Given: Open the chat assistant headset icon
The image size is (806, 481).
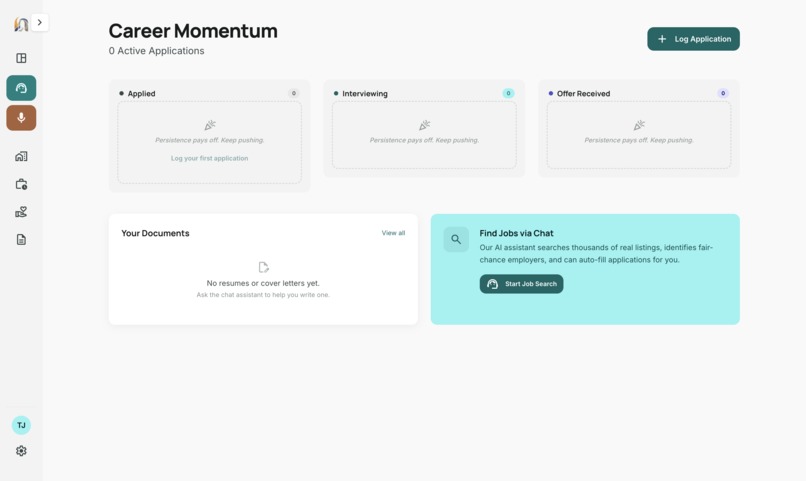Looking at the screenshot, I should point(21,88).
